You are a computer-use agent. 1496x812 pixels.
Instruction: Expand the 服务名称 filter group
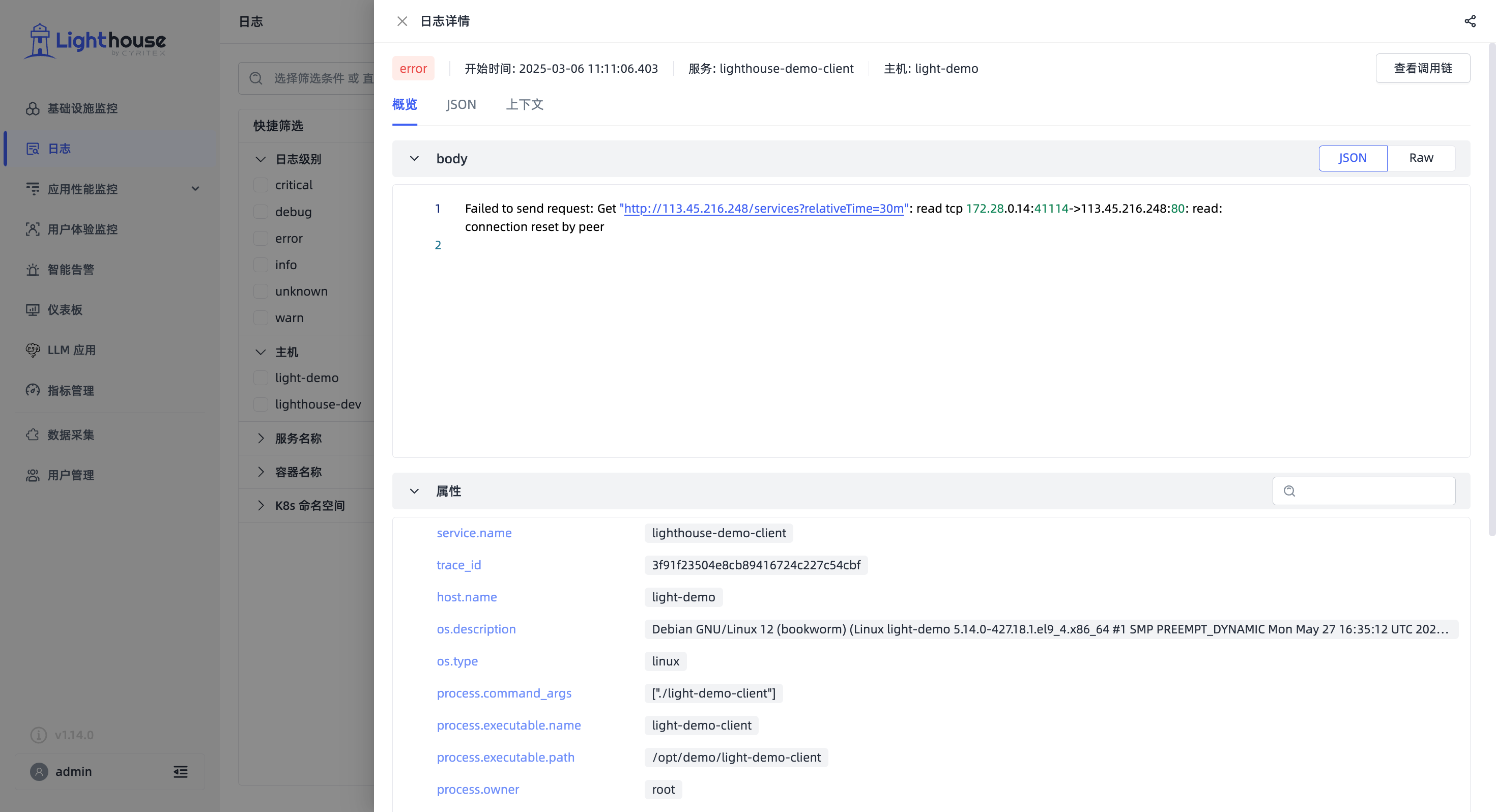(x=261, y=439)
